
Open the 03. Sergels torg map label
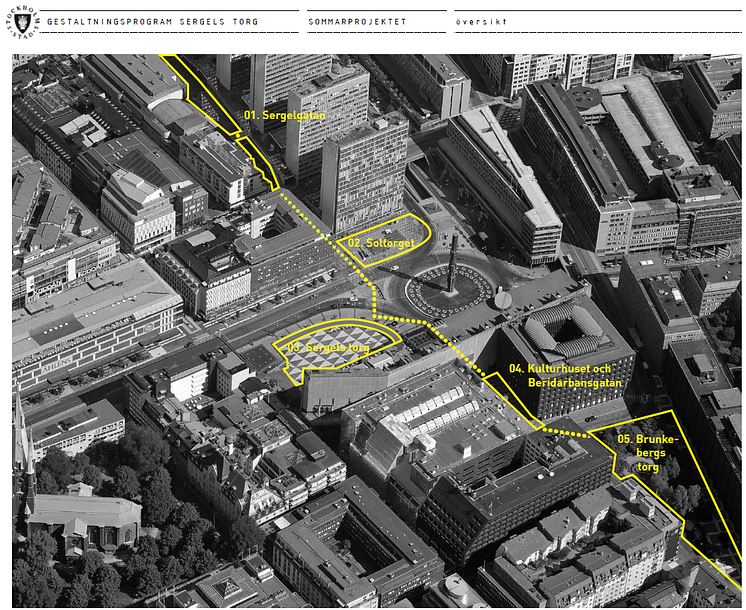pos(328,347)
